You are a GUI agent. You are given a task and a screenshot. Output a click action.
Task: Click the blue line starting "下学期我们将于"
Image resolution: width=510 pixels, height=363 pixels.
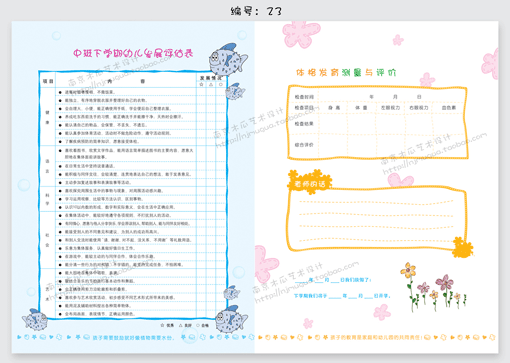pos(342,296)
